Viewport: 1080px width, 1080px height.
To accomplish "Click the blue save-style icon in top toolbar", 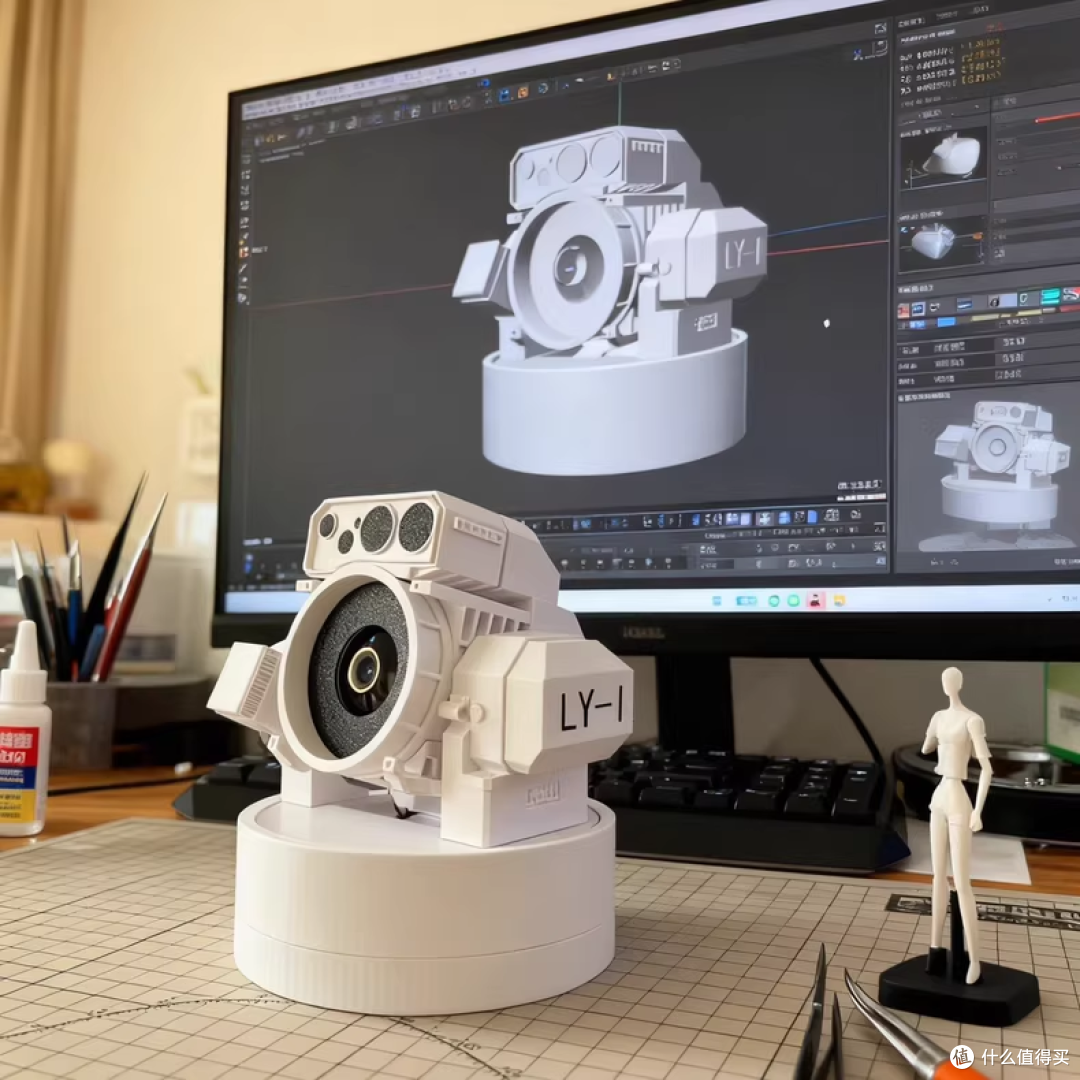I will coord(505,95).
